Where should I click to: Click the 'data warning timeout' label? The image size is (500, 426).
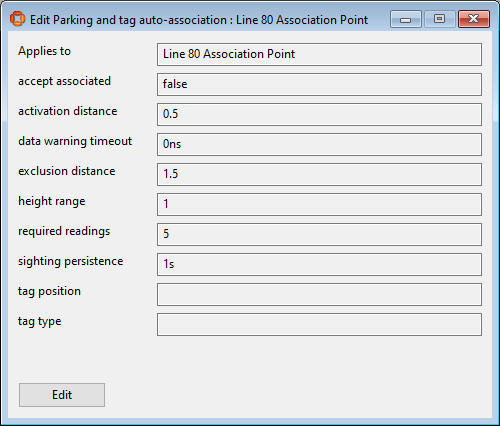75,141
